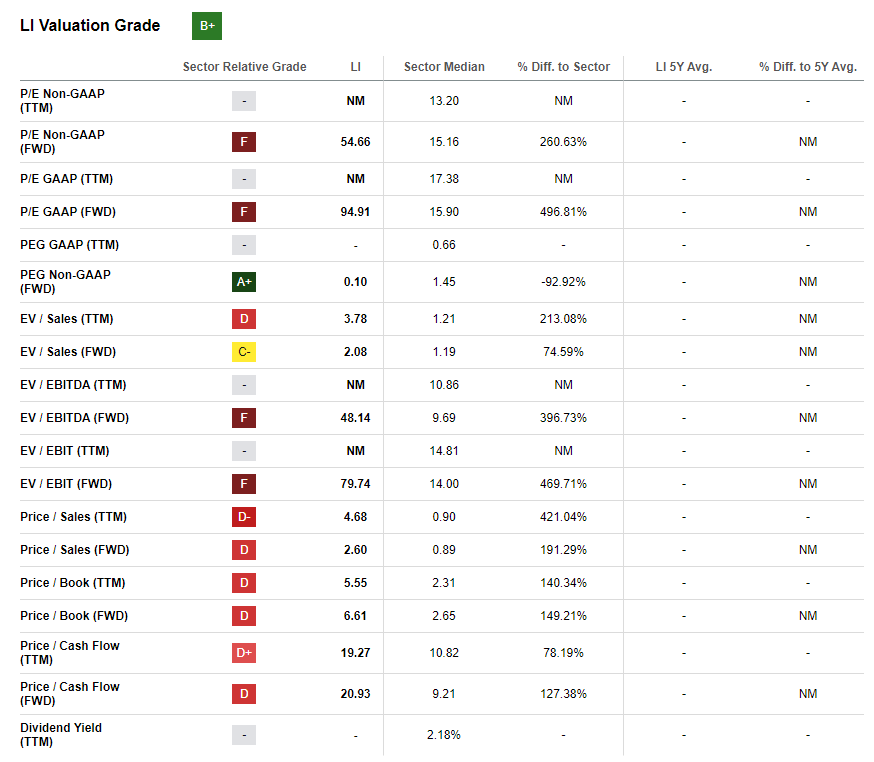Image resolution: width=874 pixels, height=762 pixels.
Task: Open the EV / EBITDA (FWD) metric link
Action: pos(75,418)
